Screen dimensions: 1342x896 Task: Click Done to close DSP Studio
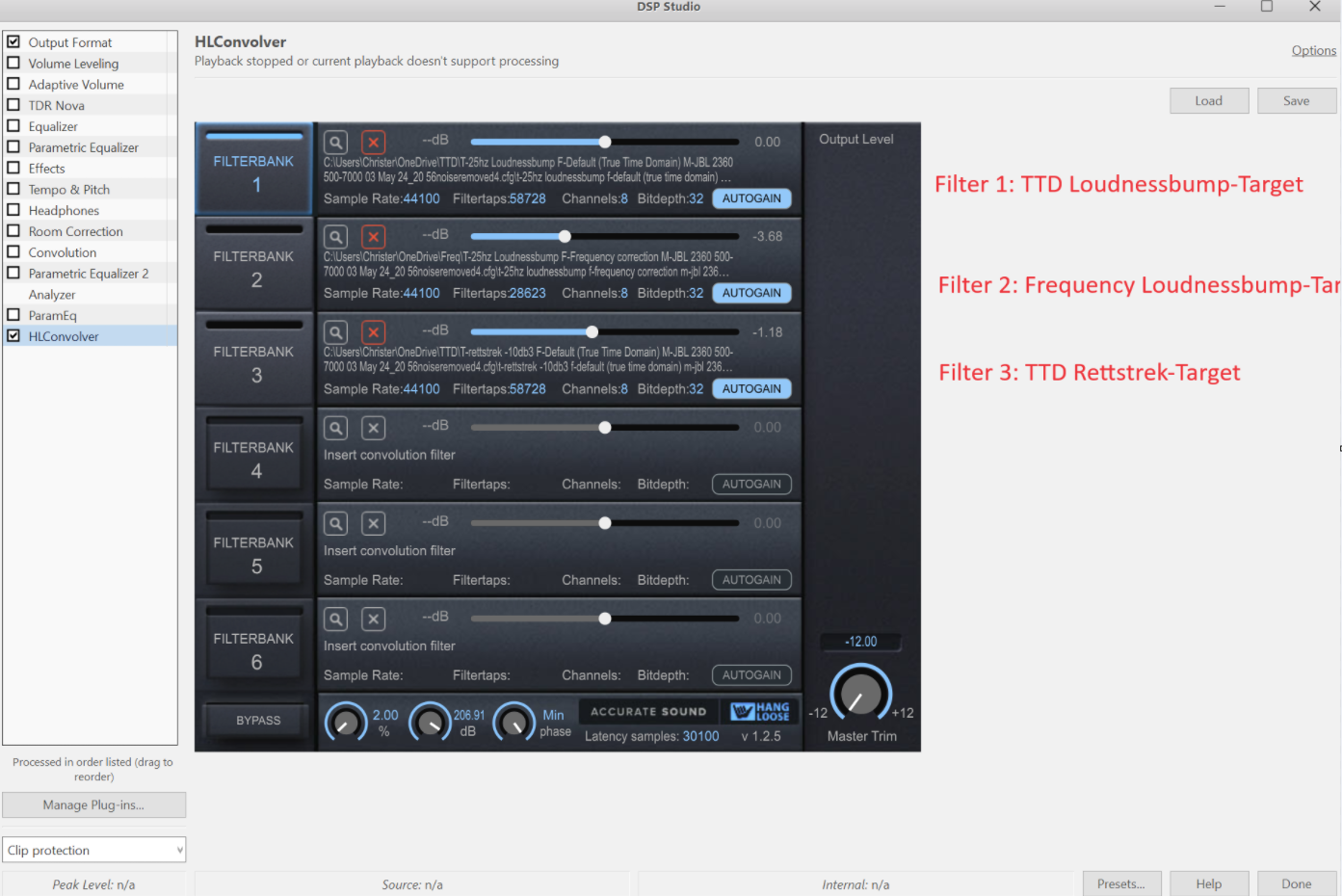(1297, 884)
